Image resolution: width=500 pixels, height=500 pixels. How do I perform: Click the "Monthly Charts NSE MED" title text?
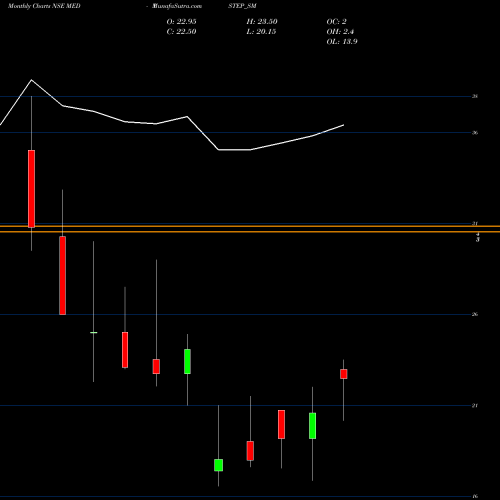coord(44,6)
